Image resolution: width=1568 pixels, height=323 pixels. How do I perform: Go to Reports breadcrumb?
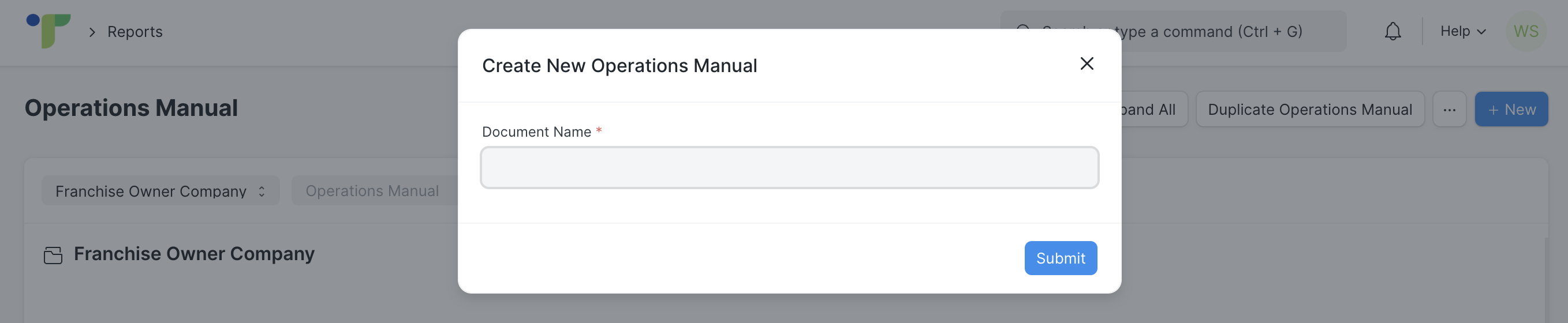click(x=135, y=32)
